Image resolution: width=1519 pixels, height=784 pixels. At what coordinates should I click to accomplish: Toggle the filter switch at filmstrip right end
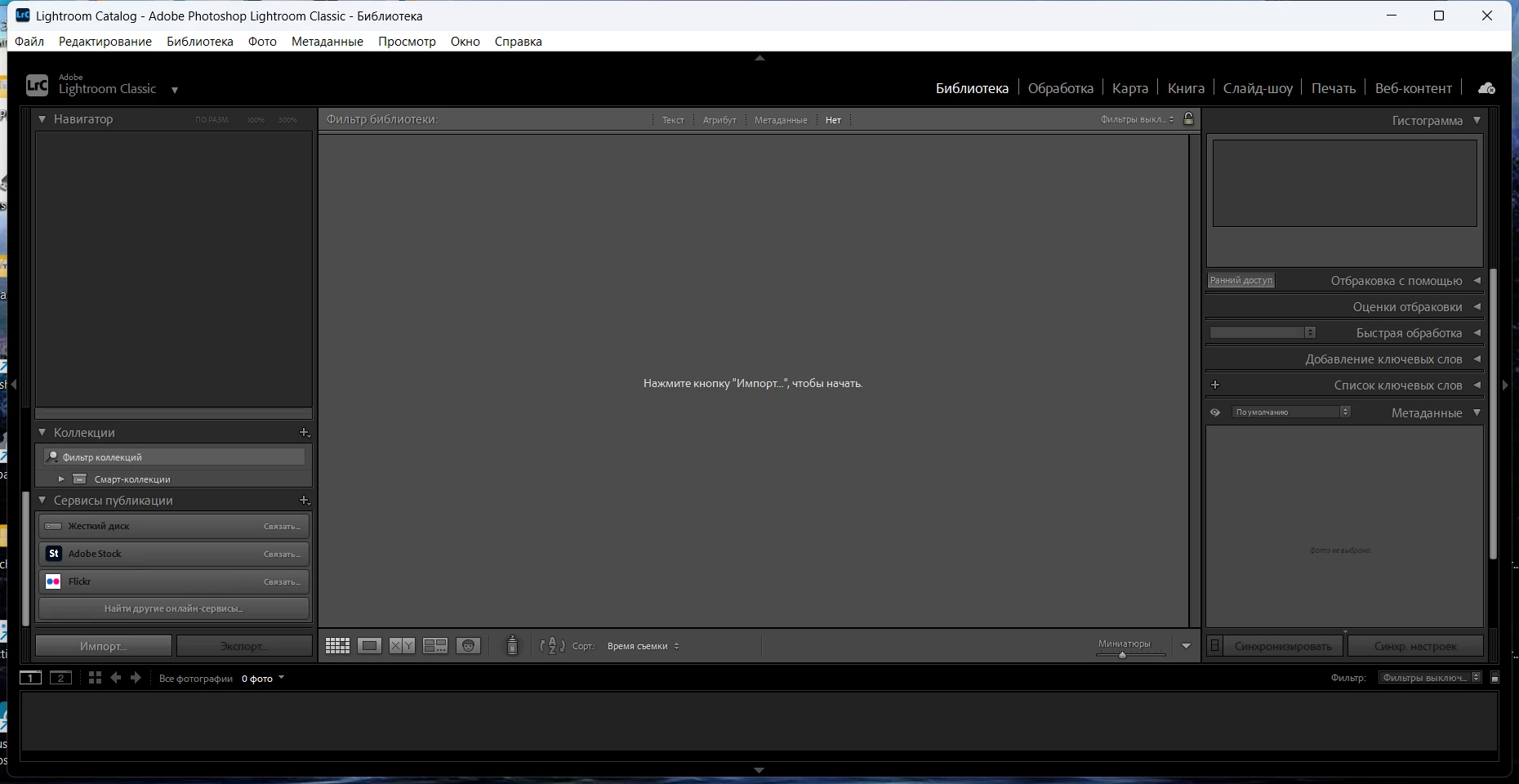[1494, 678]
